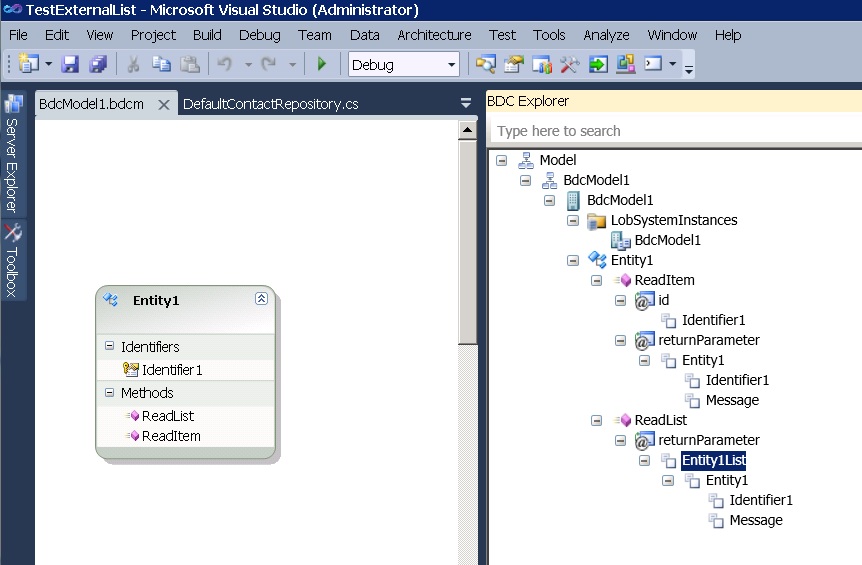Viewport: 862px width, 565px height.
Task: Click the designer scrollbar up arrow
Action: pos(467,130)
